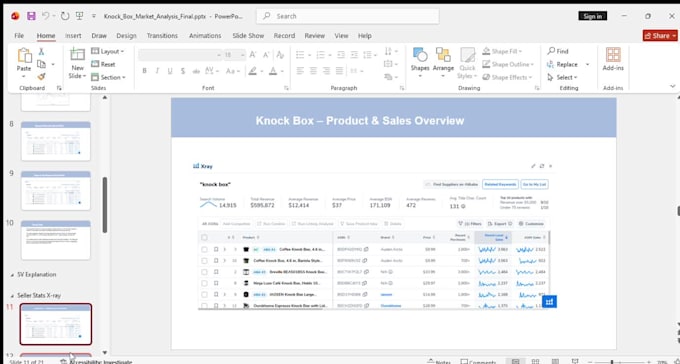
Task: Redo the last action
Action: click(x=65, y=16)
